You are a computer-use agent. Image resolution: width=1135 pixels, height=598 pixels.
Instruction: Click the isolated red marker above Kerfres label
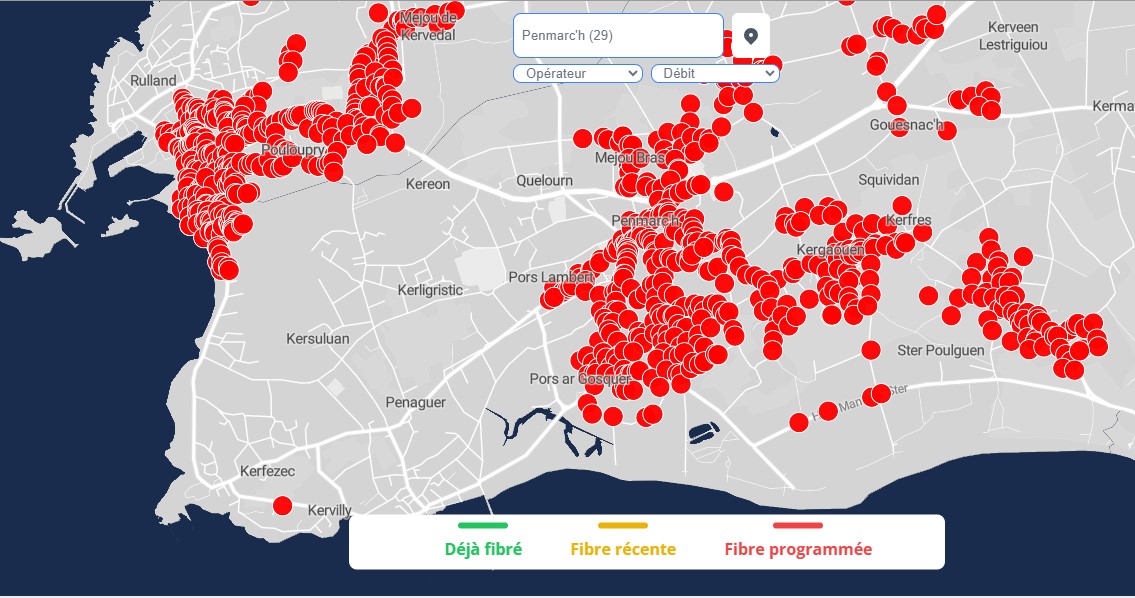tap(901, 205)
